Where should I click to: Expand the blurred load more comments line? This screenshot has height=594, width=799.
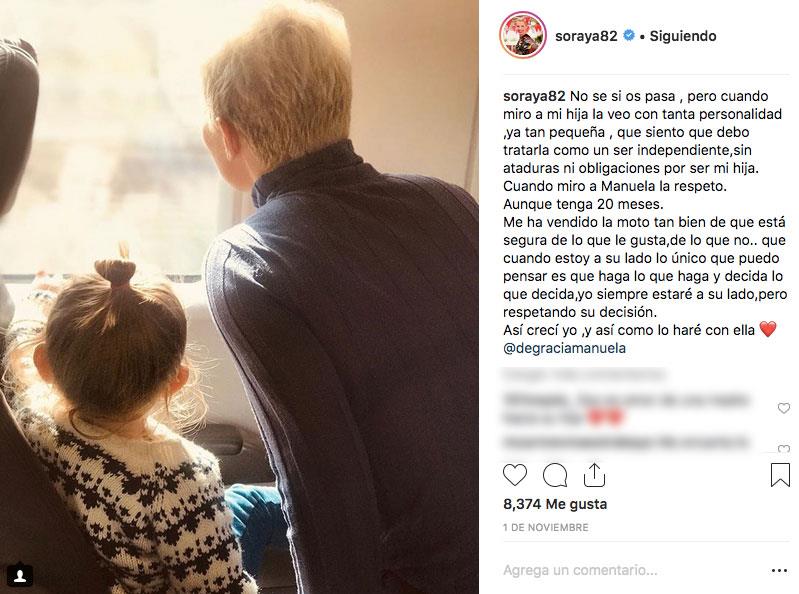pos(584,375)
